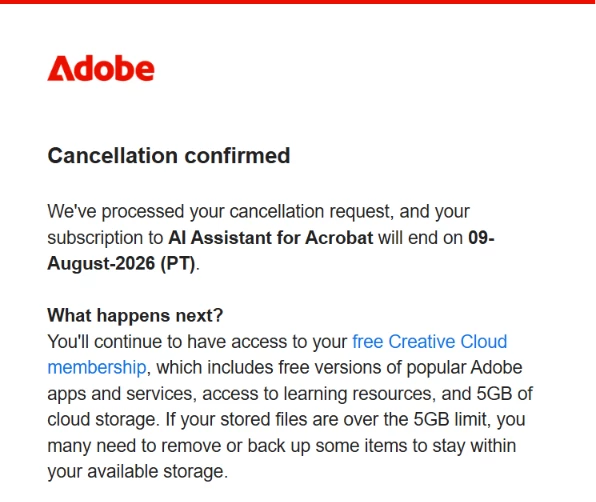Viewport: 596px width, 502px height.
Task: Click the bold "AI Assistant for Acrobat" text
Action: tap(271, 238)
